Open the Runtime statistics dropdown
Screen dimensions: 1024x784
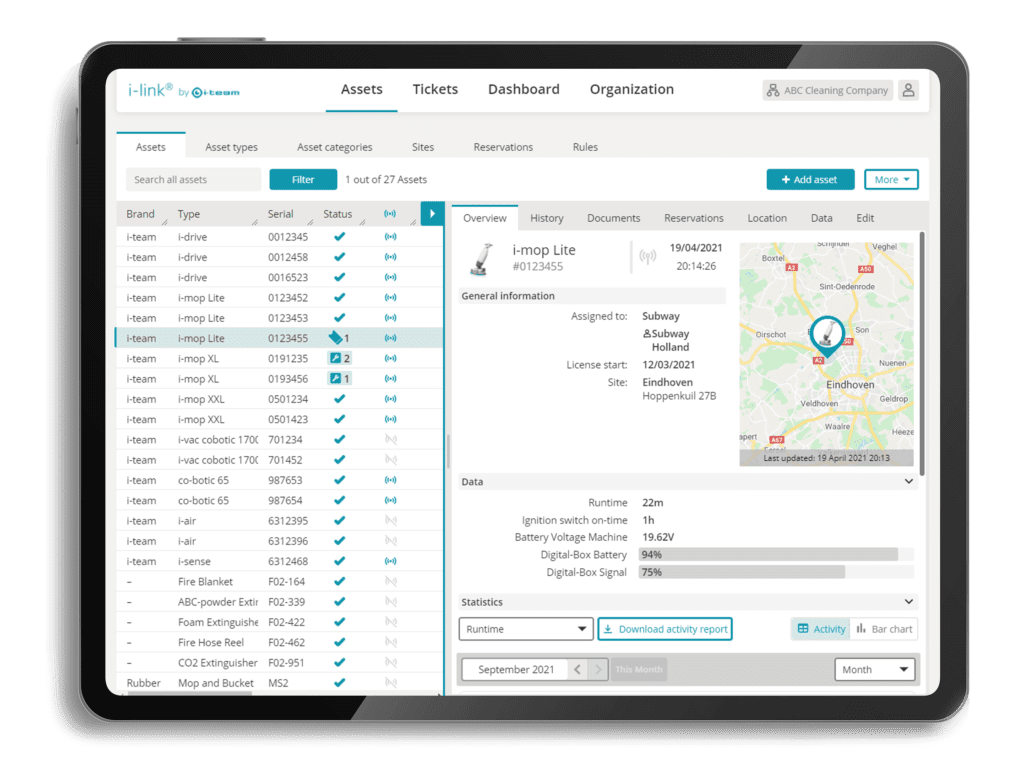(526, 629)
